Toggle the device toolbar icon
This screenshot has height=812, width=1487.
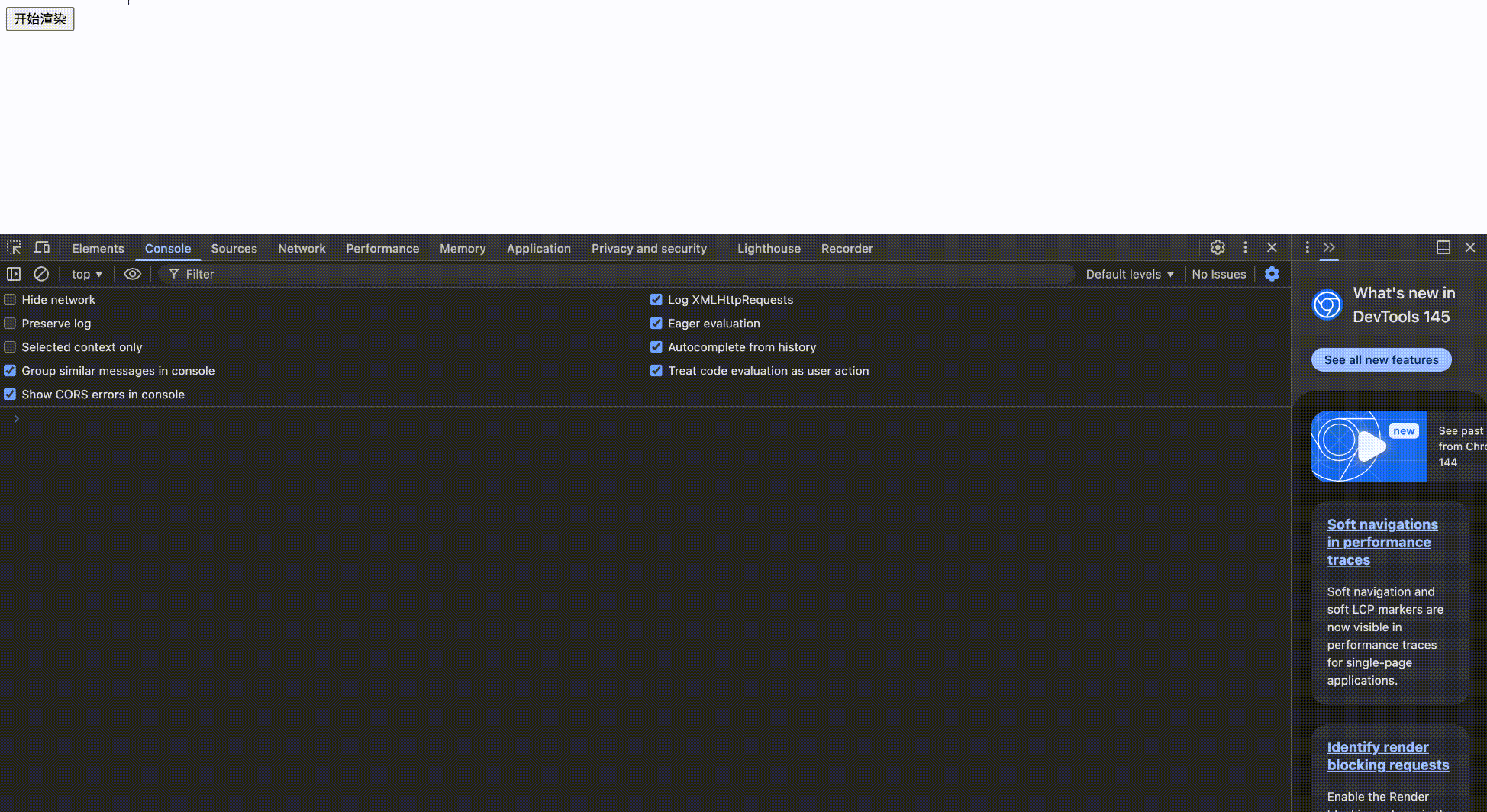click(42, 248)
